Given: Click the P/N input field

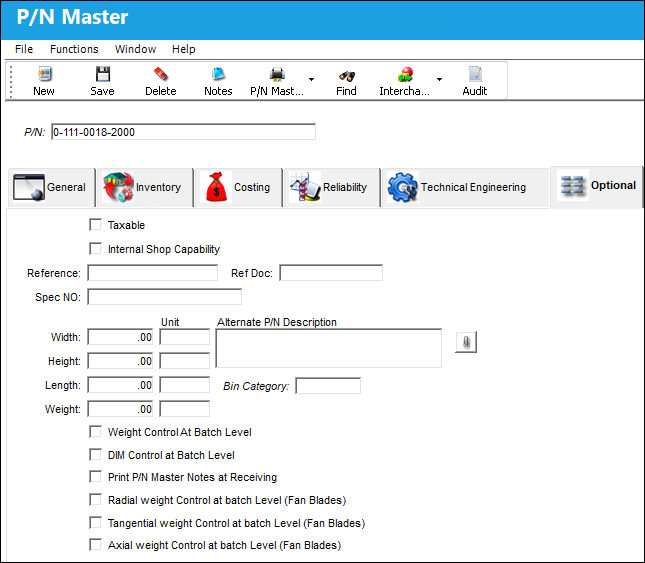Looking at the screenshot, I should tap(183, 132).
